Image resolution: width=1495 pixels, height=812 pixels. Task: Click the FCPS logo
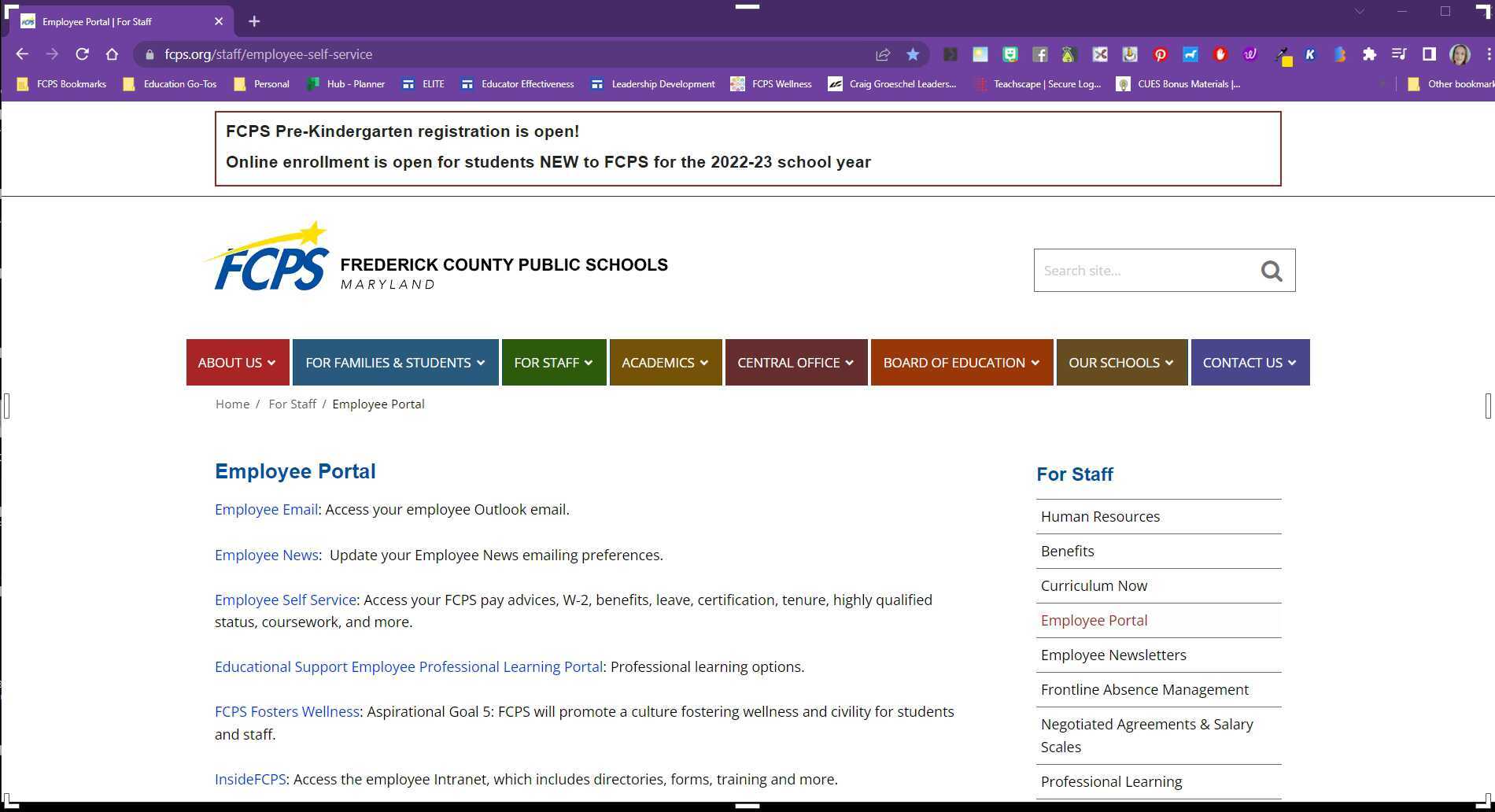pos(268,258)
